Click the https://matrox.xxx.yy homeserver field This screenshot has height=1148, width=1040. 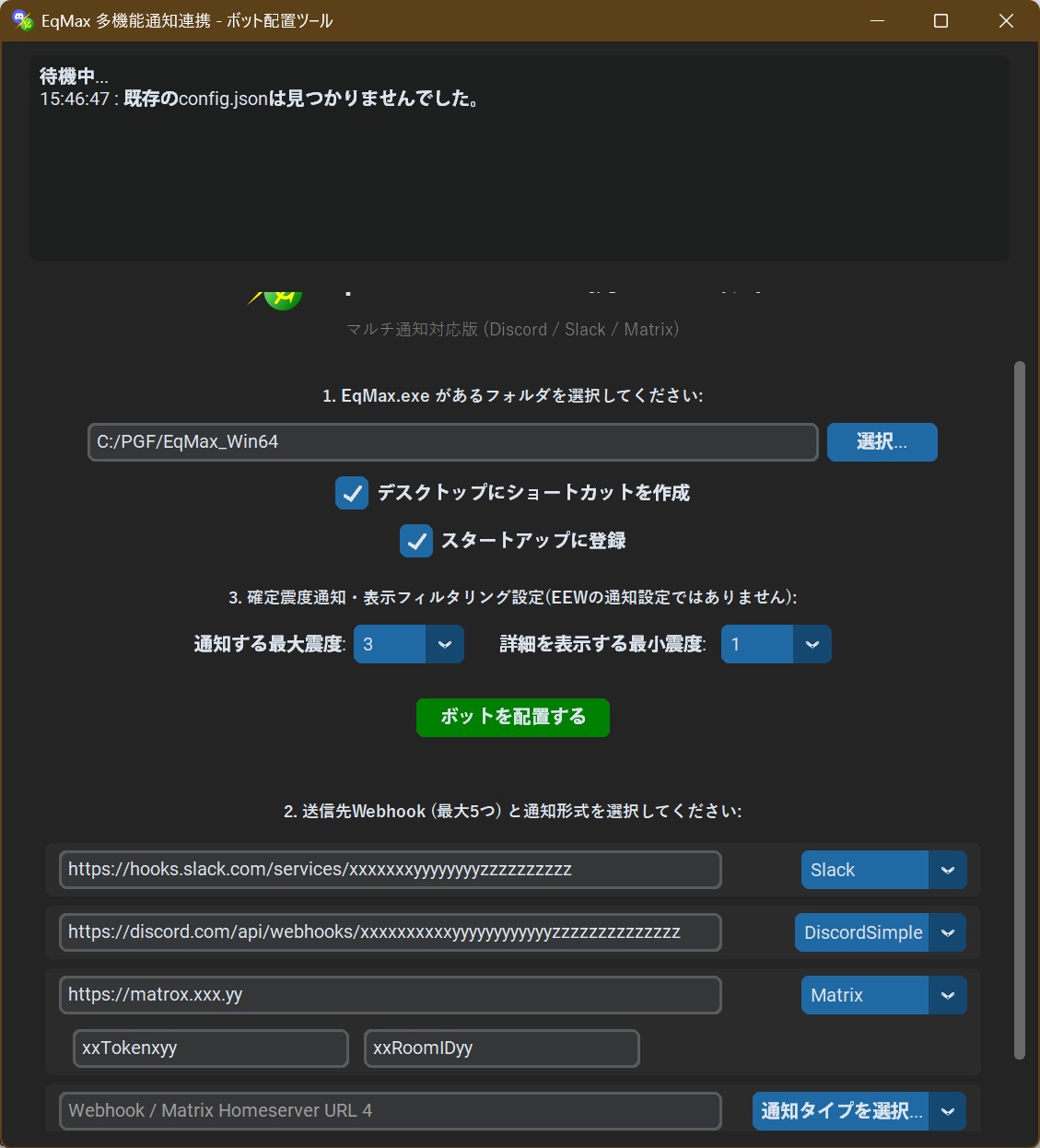coord(389,994)
